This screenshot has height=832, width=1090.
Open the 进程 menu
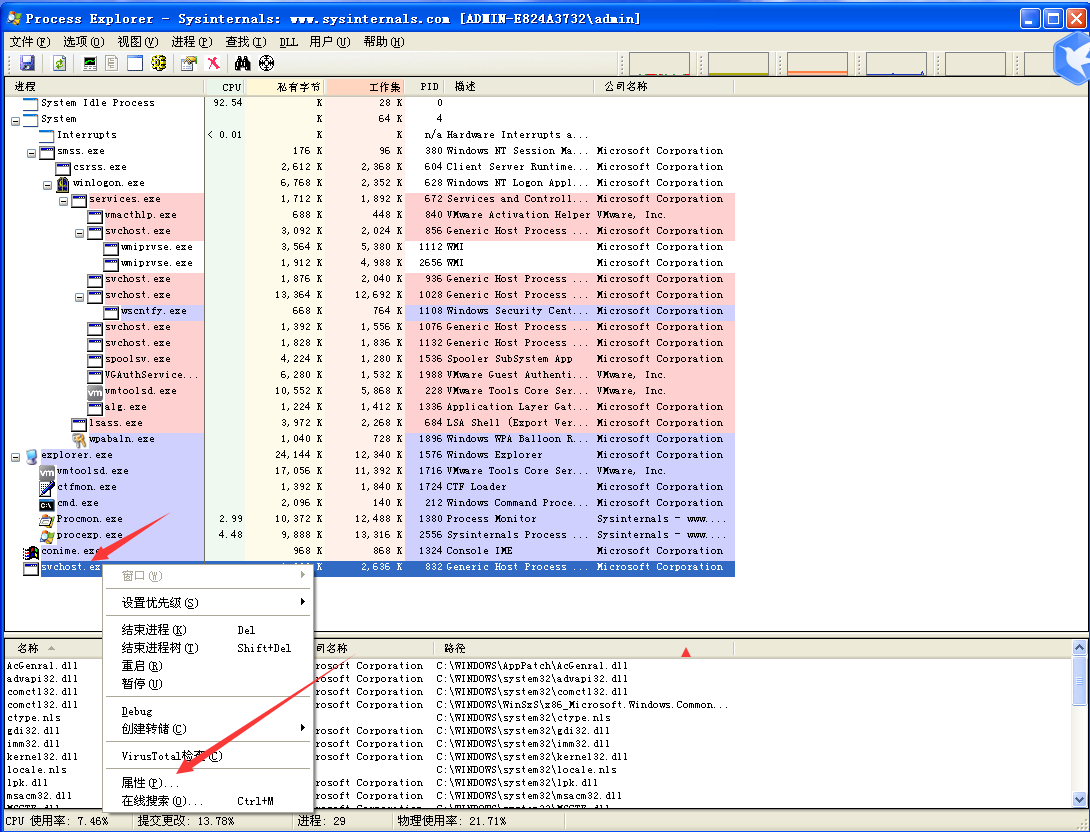[192, 42]
